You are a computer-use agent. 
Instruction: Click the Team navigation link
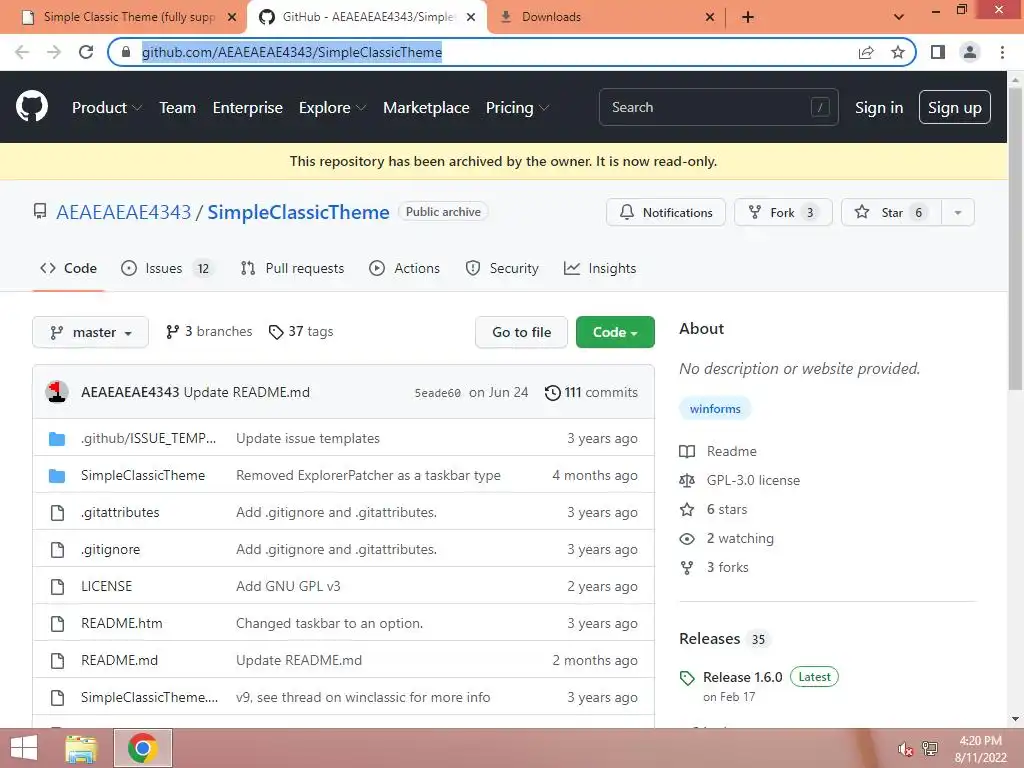(178, 107)
